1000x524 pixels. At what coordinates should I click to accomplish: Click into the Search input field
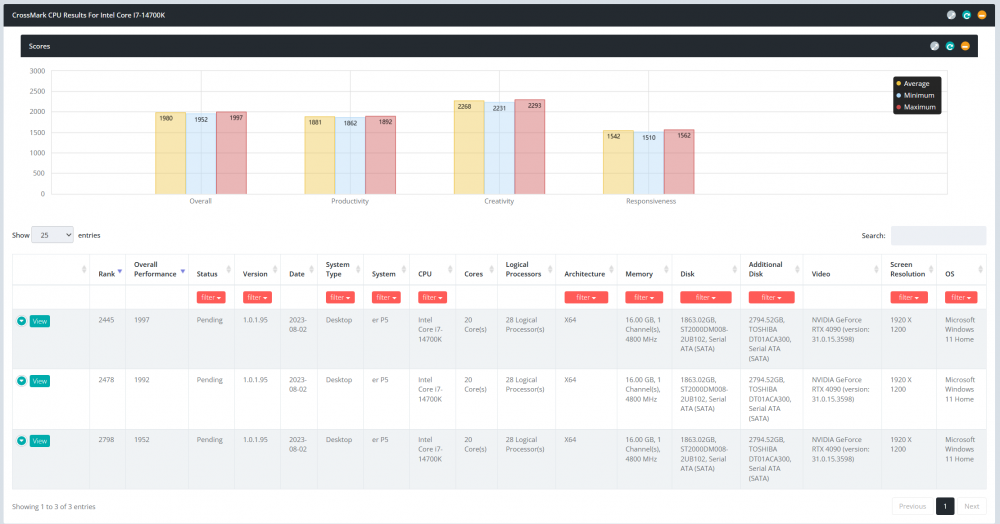coord(938,235)
